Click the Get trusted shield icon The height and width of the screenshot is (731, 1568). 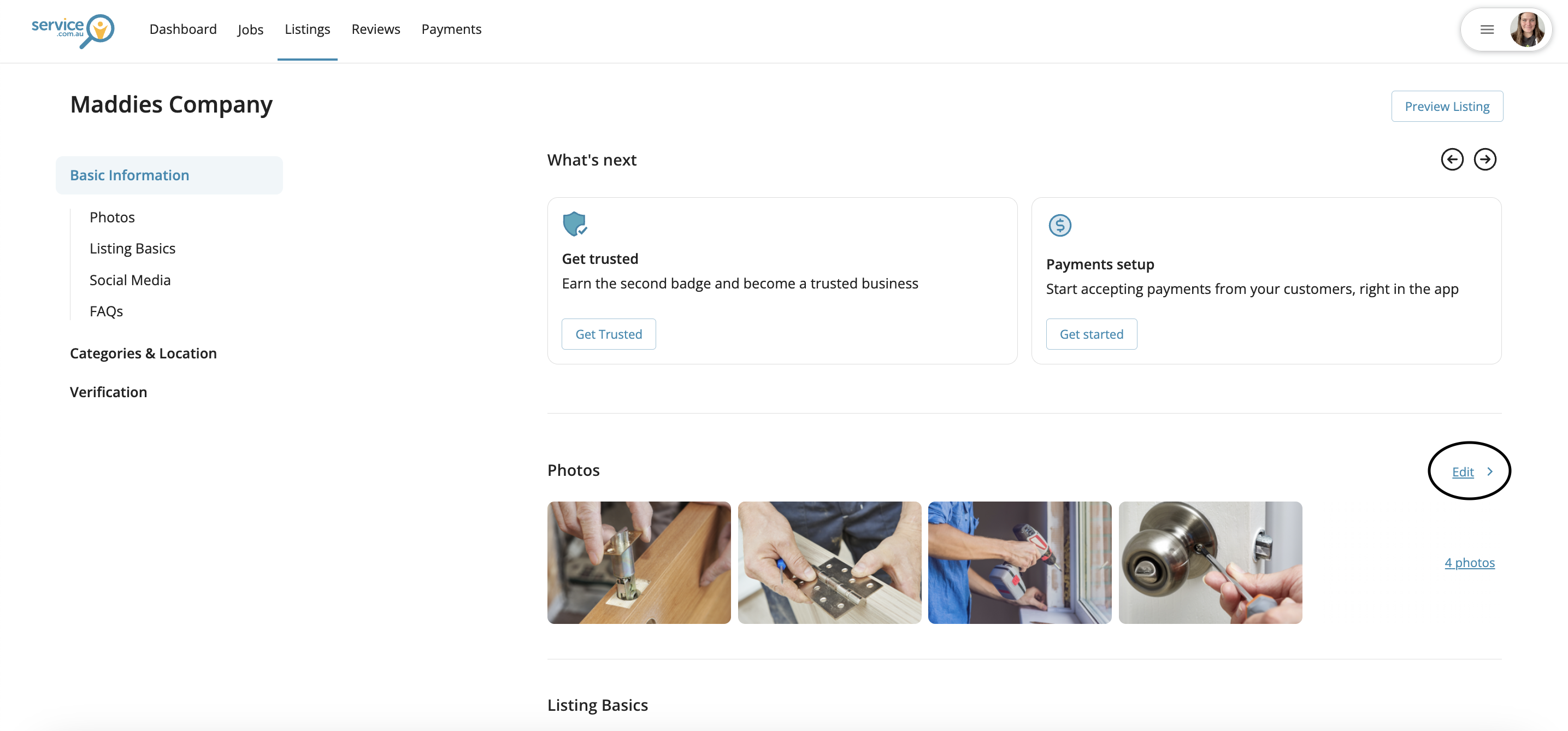click(x=574, y=224)
